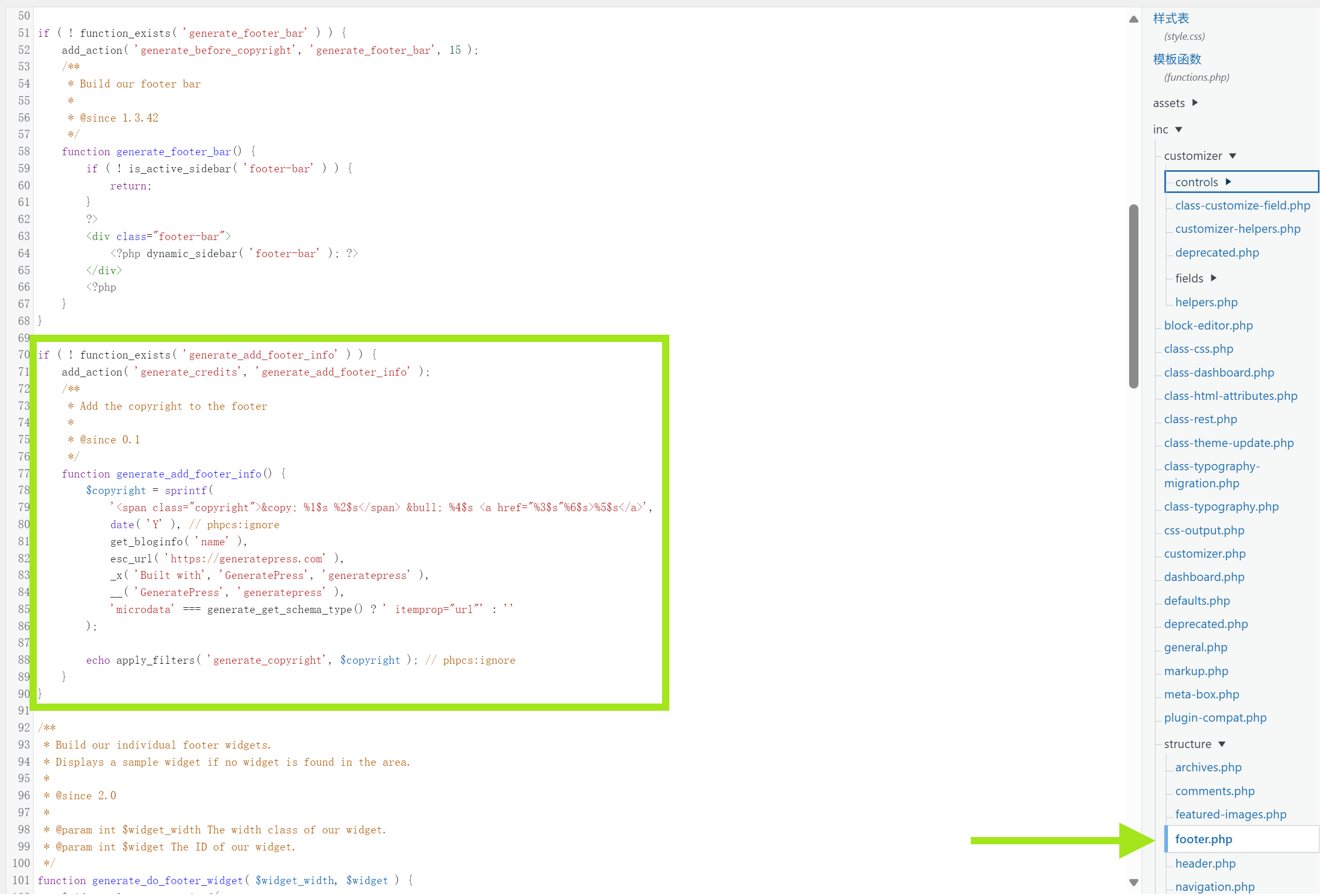Open helpers.php file

(x=1206, y=302)
